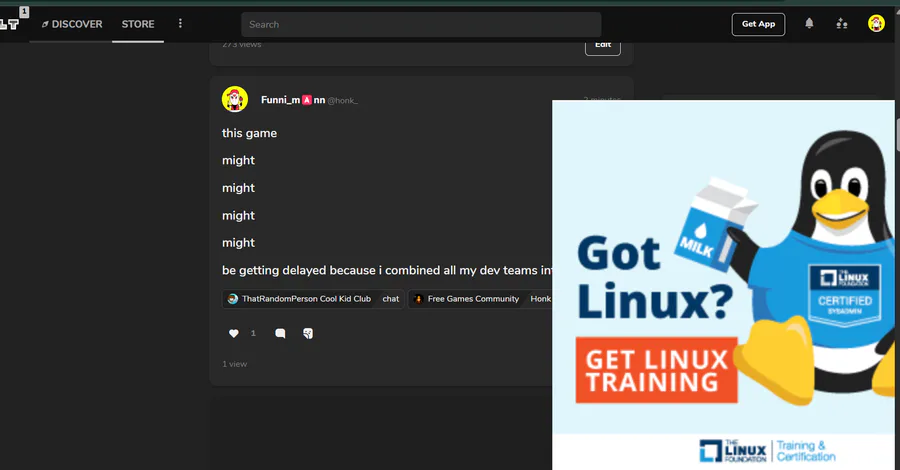
Task: Open the friends icon in header
Action: click(842, 24)
